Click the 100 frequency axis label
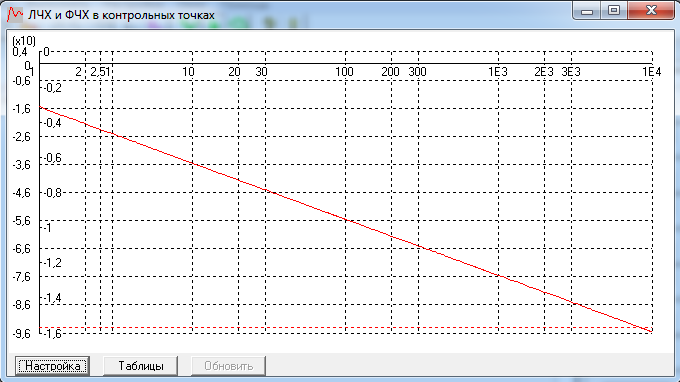Screen dimensions: 680x382 click(344, 72)
